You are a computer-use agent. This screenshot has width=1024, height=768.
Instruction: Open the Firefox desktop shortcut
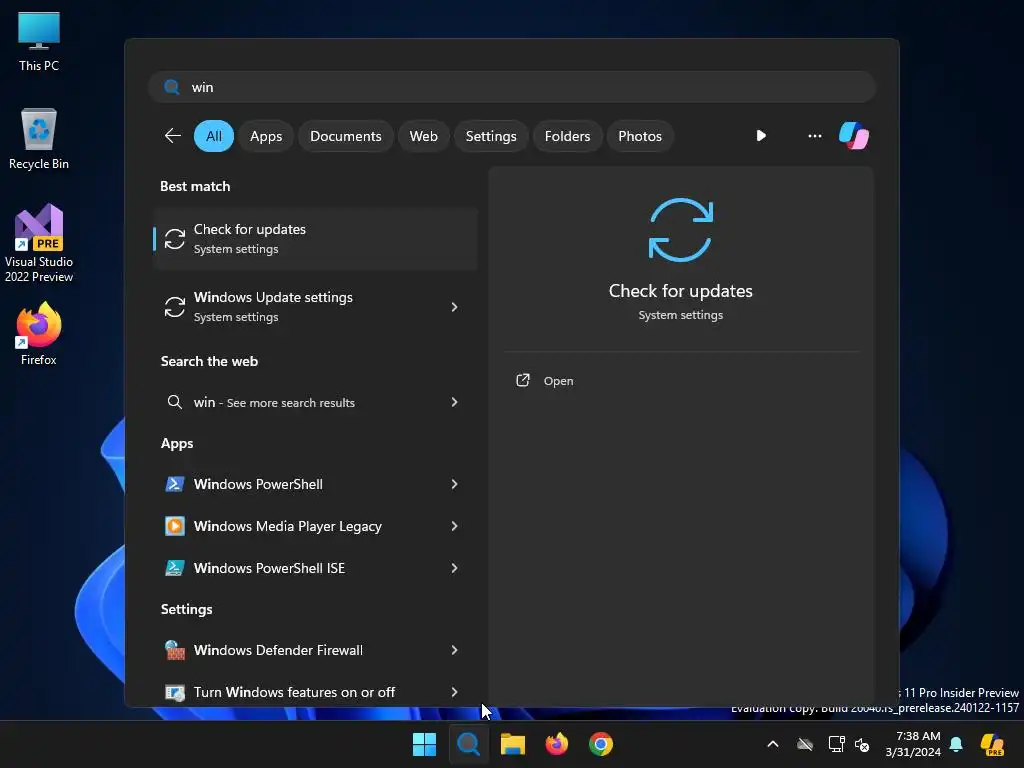coord(39,334)
